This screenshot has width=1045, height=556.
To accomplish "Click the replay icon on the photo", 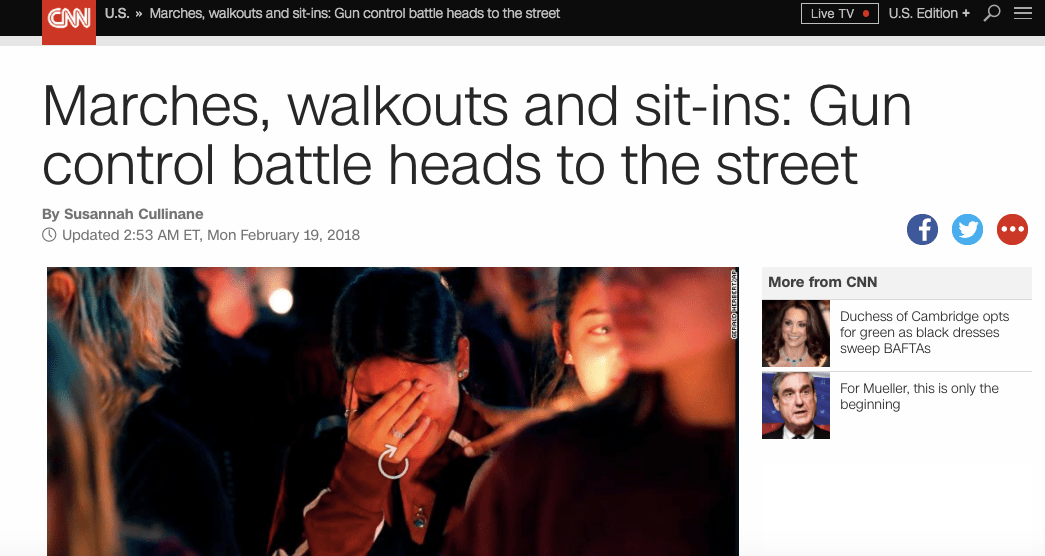I will [393, 463].
